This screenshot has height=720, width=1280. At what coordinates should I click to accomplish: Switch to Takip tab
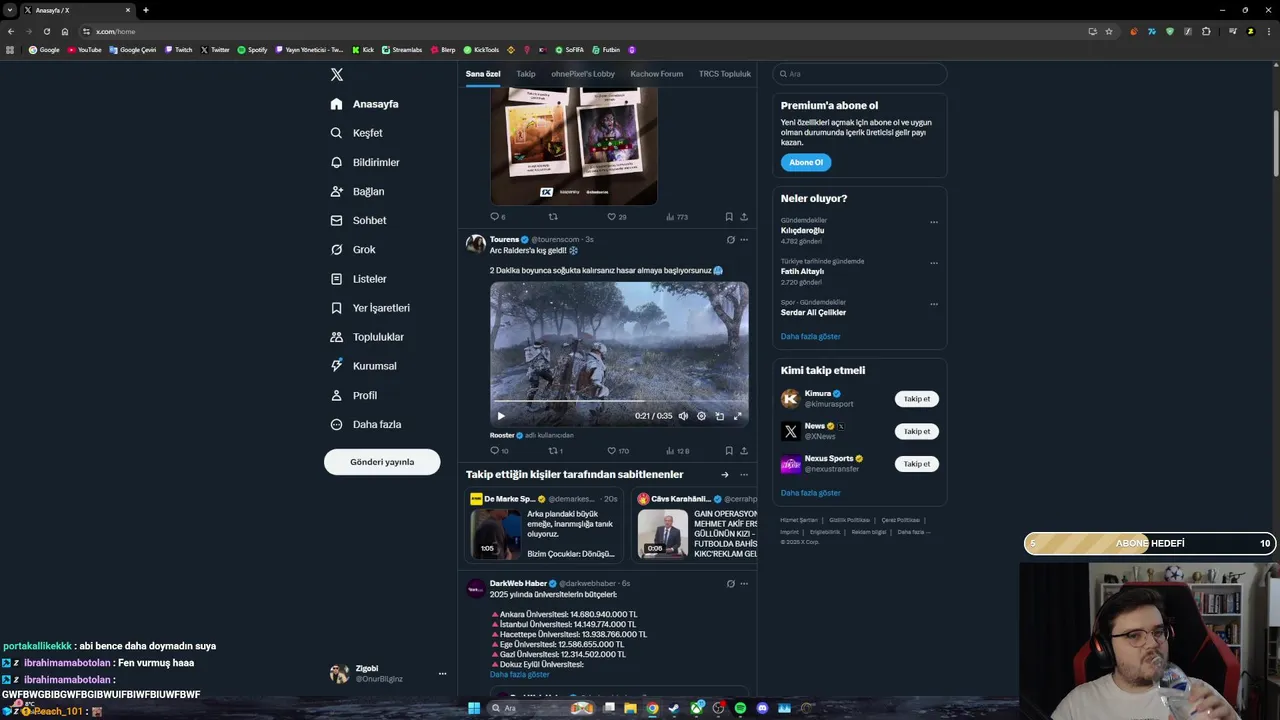526,74
